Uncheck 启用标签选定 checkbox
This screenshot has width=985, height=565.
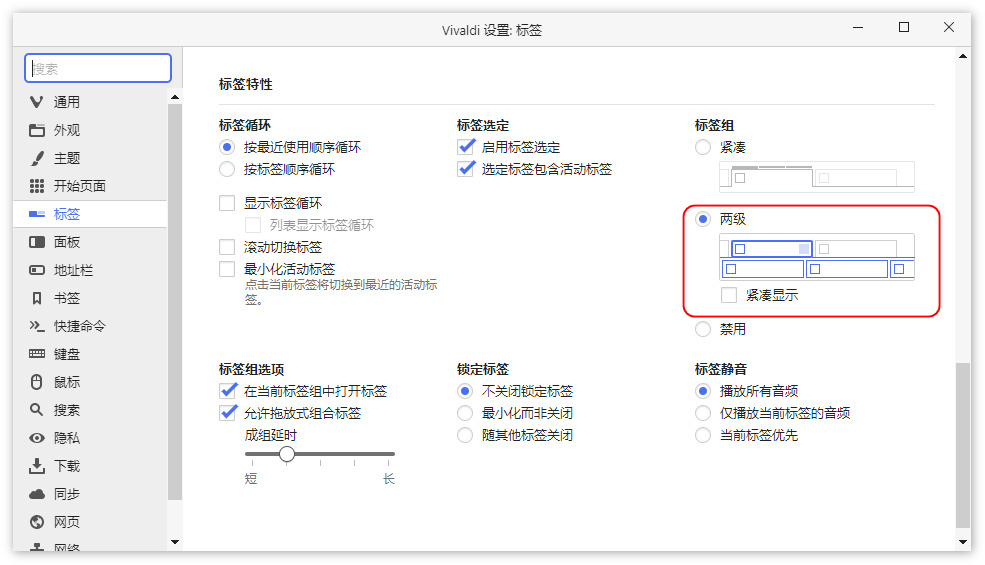coord(465,147)
